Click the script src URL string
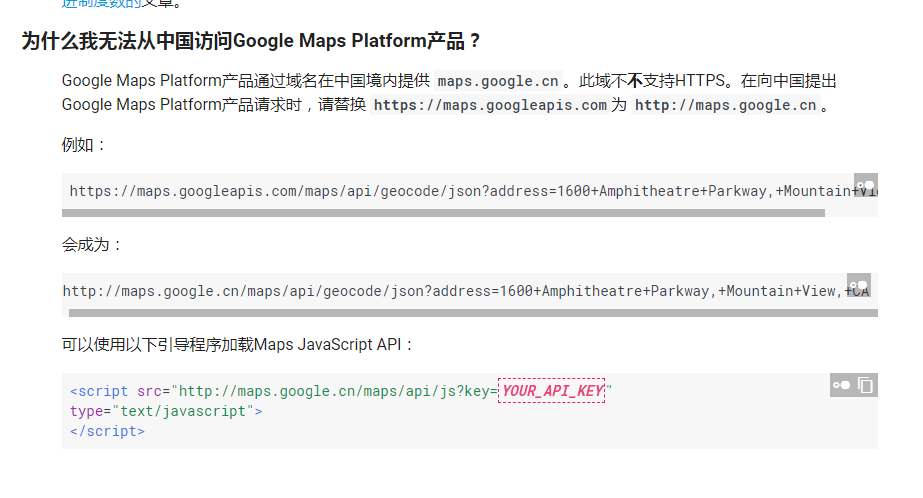The width and height of the screenshot is (923, 498). pyautogui.click(x=330, y=391)
